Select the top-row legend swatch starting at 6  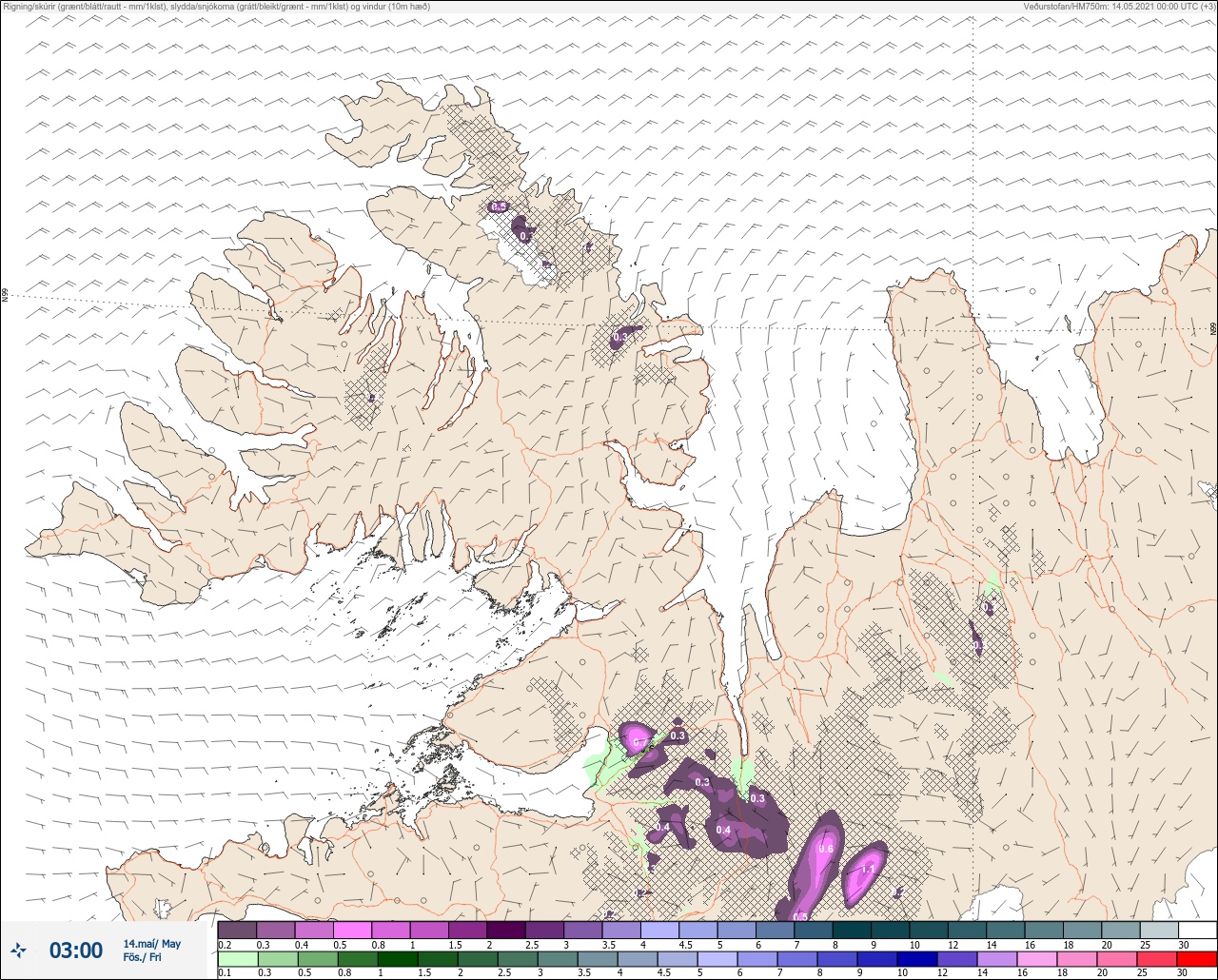pos(775,930)
